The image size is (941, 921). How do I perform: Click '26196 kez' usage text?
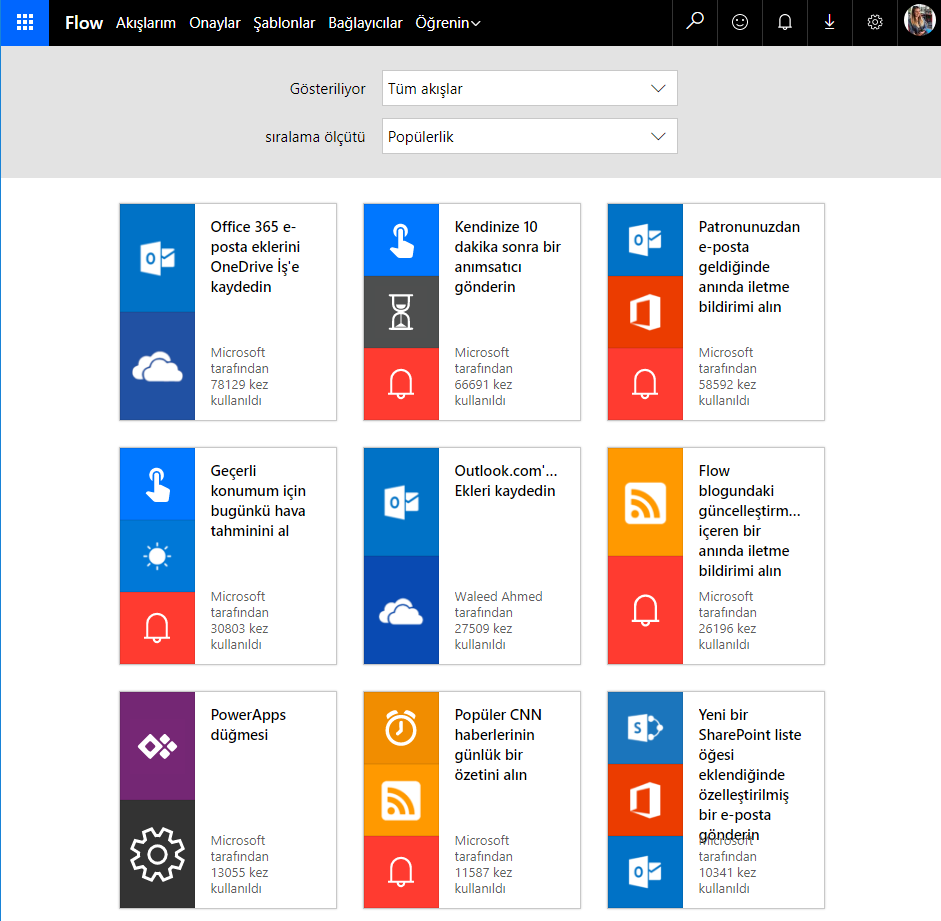point(727,628)
